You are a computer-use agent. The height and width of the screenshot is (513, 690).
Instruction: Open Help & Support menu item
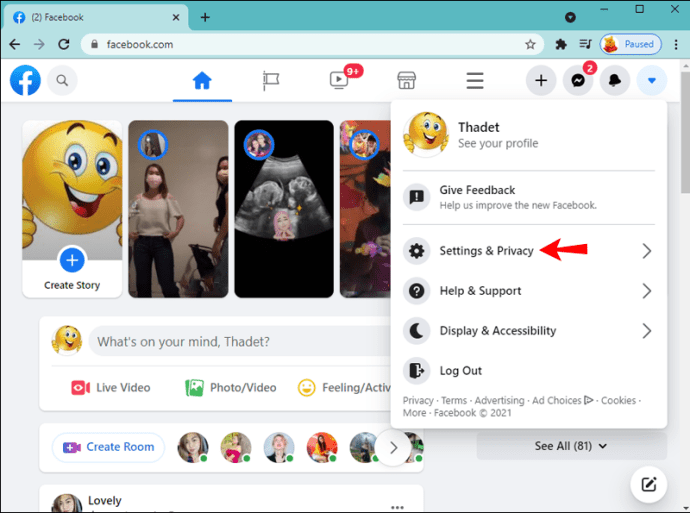pyautogui.click(x=529, y=291)
